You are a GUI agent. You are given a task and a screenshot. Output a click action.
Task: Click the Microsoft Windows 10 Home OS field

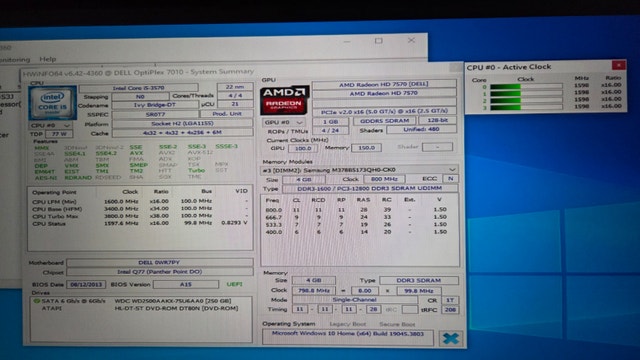click(348, 338)
